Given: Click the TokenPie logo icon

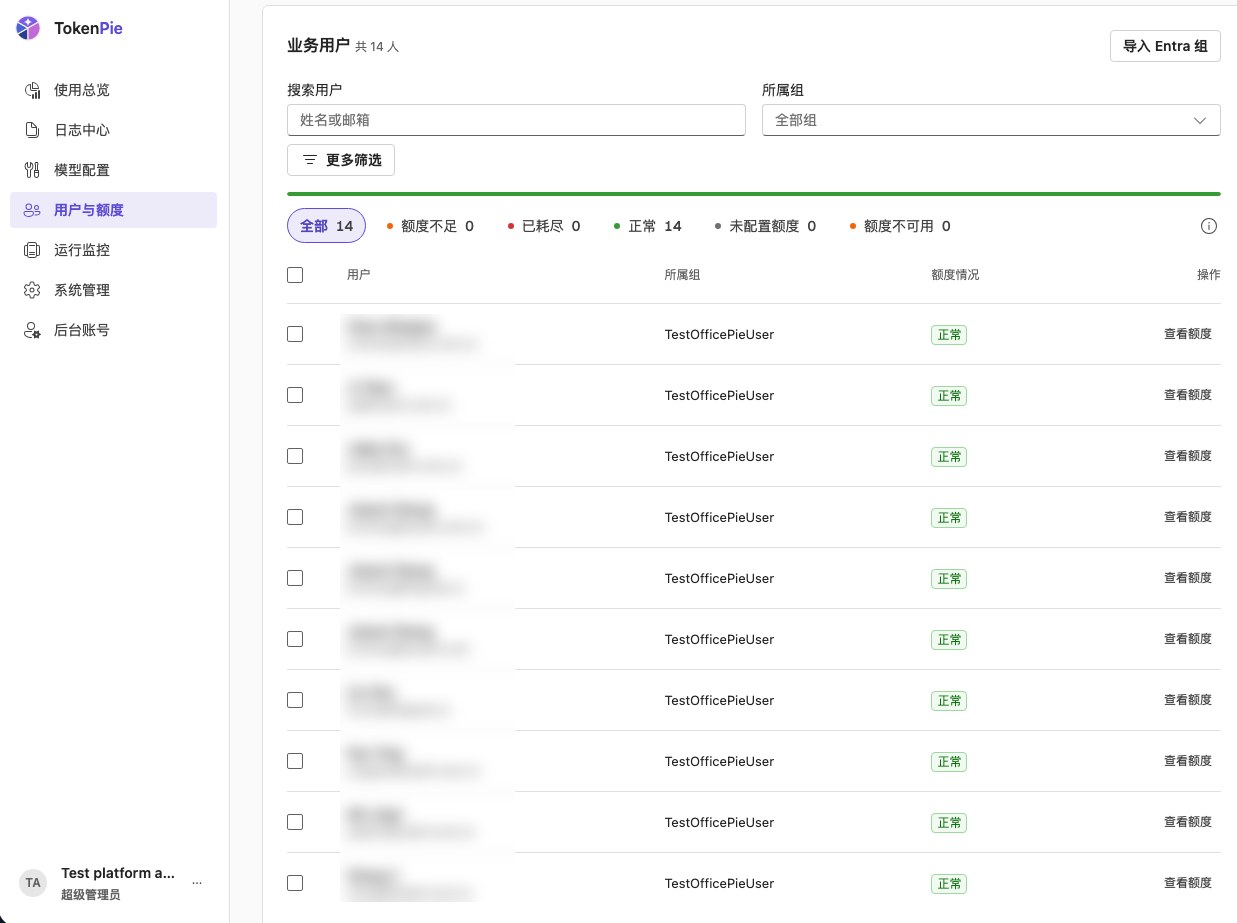Looking at the screenshot, I should point(29,29).
